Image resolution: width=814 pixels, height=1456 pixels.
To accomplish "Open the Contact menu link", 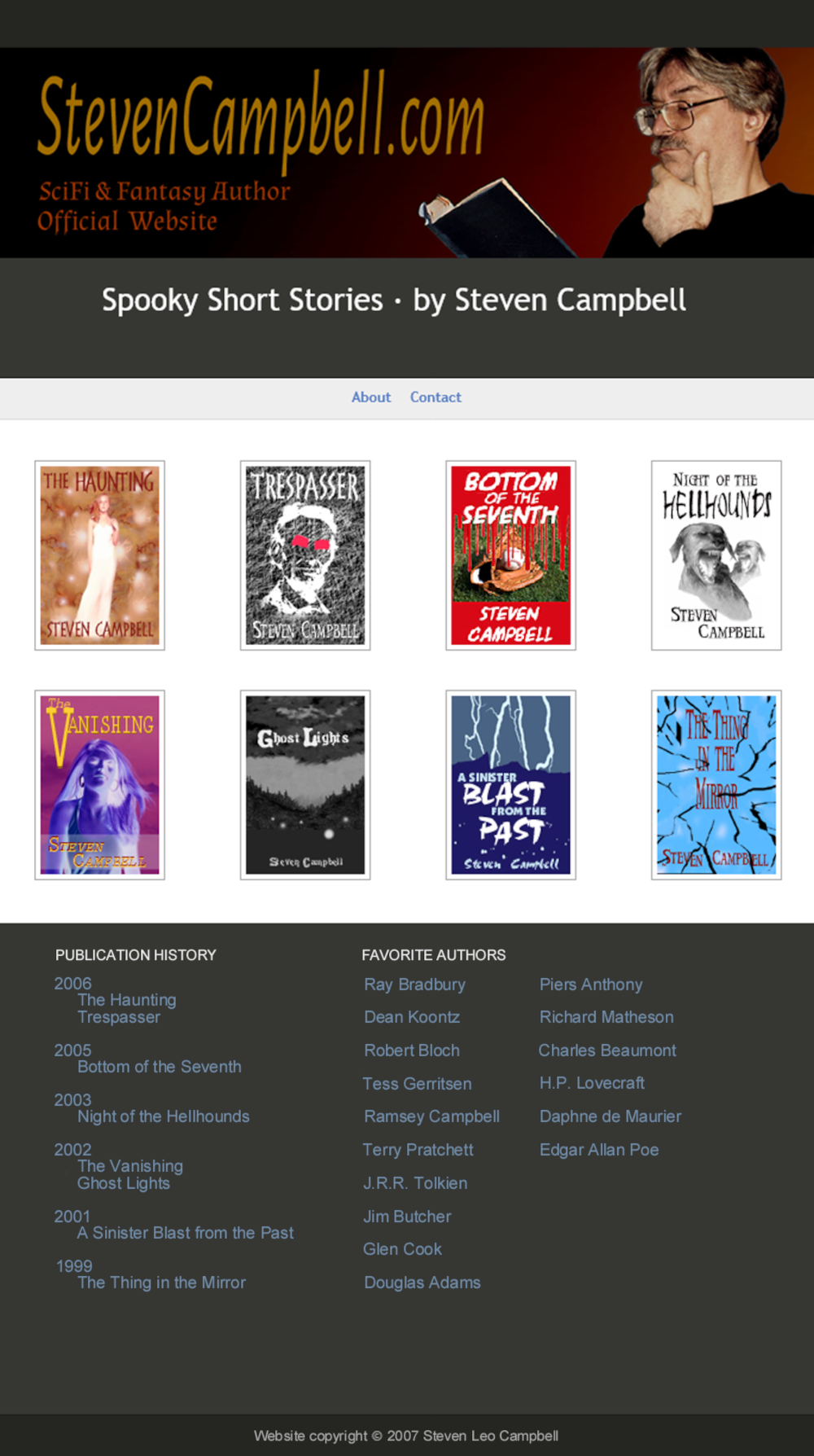I will click(x=435, y=397).
